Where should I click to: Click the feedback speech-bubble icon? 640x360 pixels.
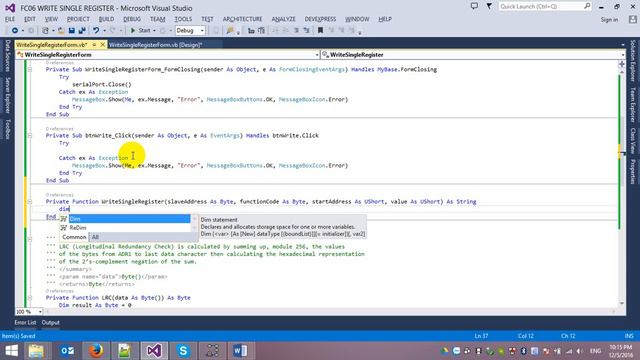(x=474, y=6)
